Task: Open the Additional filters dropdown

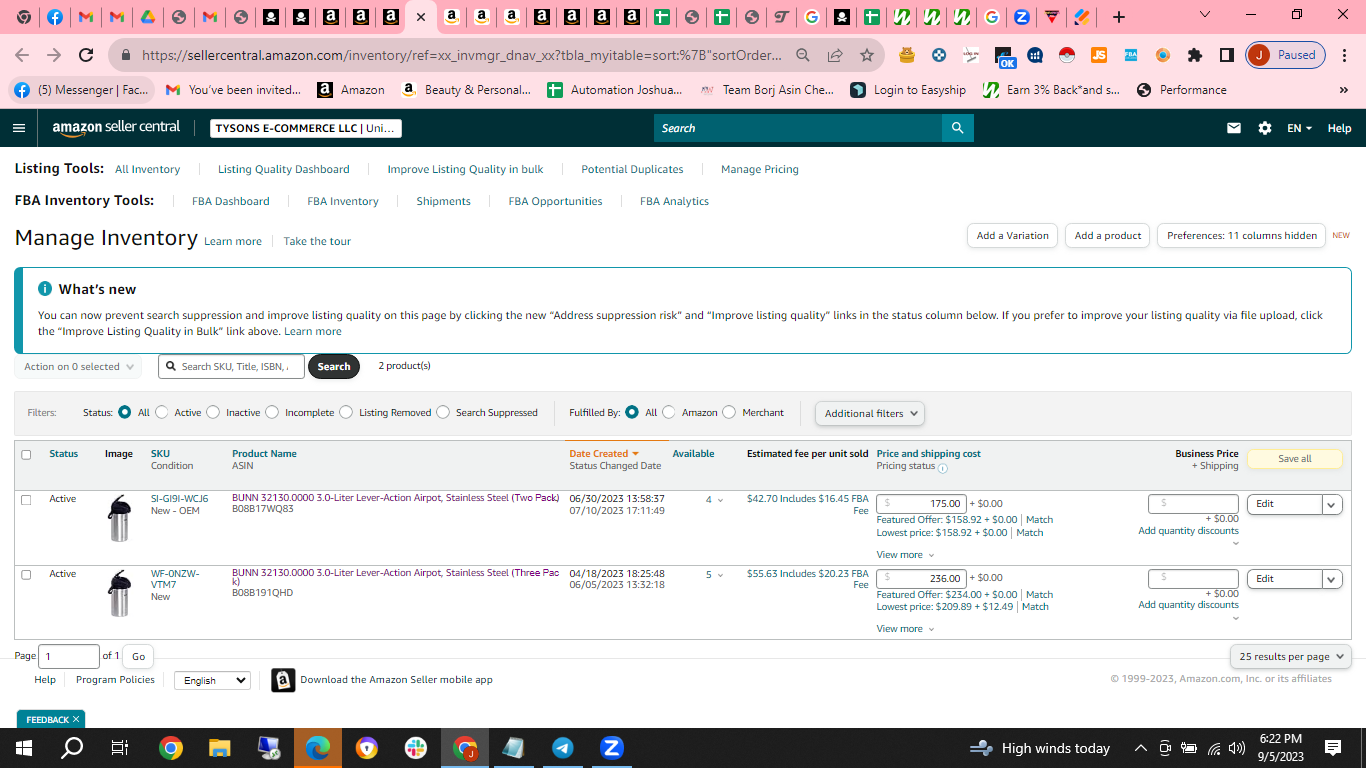Action: coord(869,413)
